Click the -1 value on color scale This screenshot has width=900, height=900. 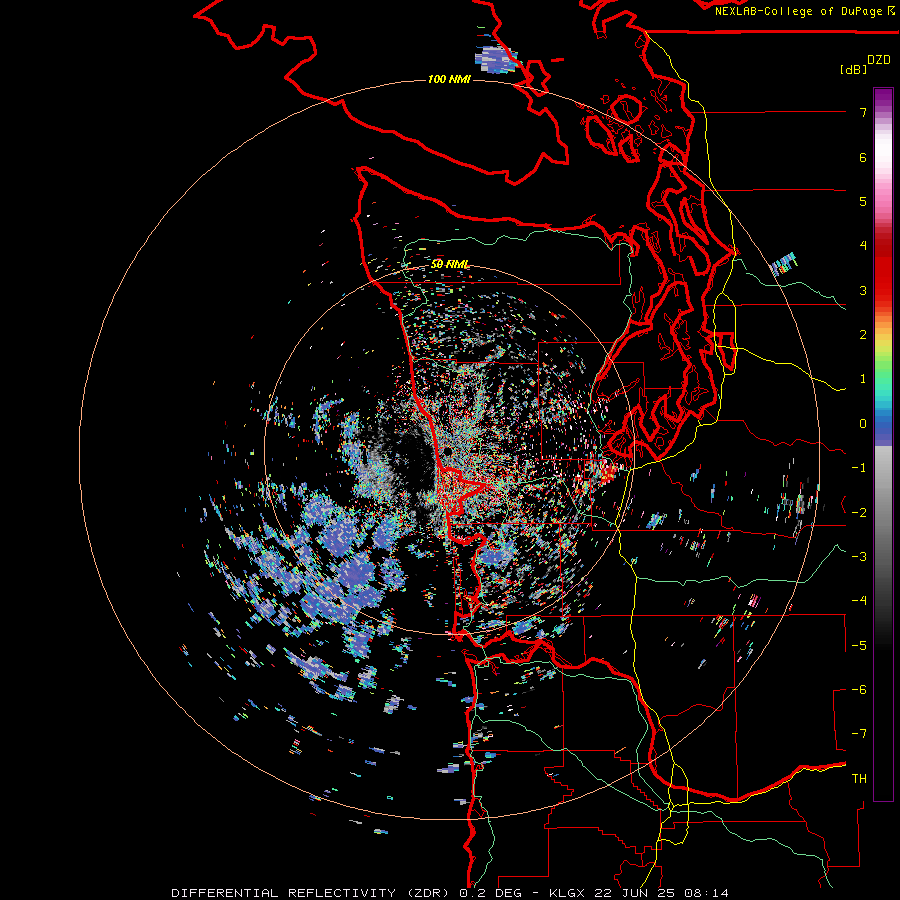click(859, 468)
